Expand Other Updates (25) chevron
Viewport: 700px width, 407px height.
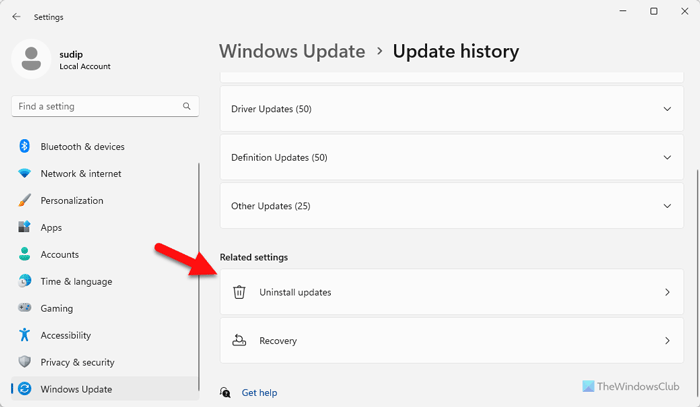point(667,206)
